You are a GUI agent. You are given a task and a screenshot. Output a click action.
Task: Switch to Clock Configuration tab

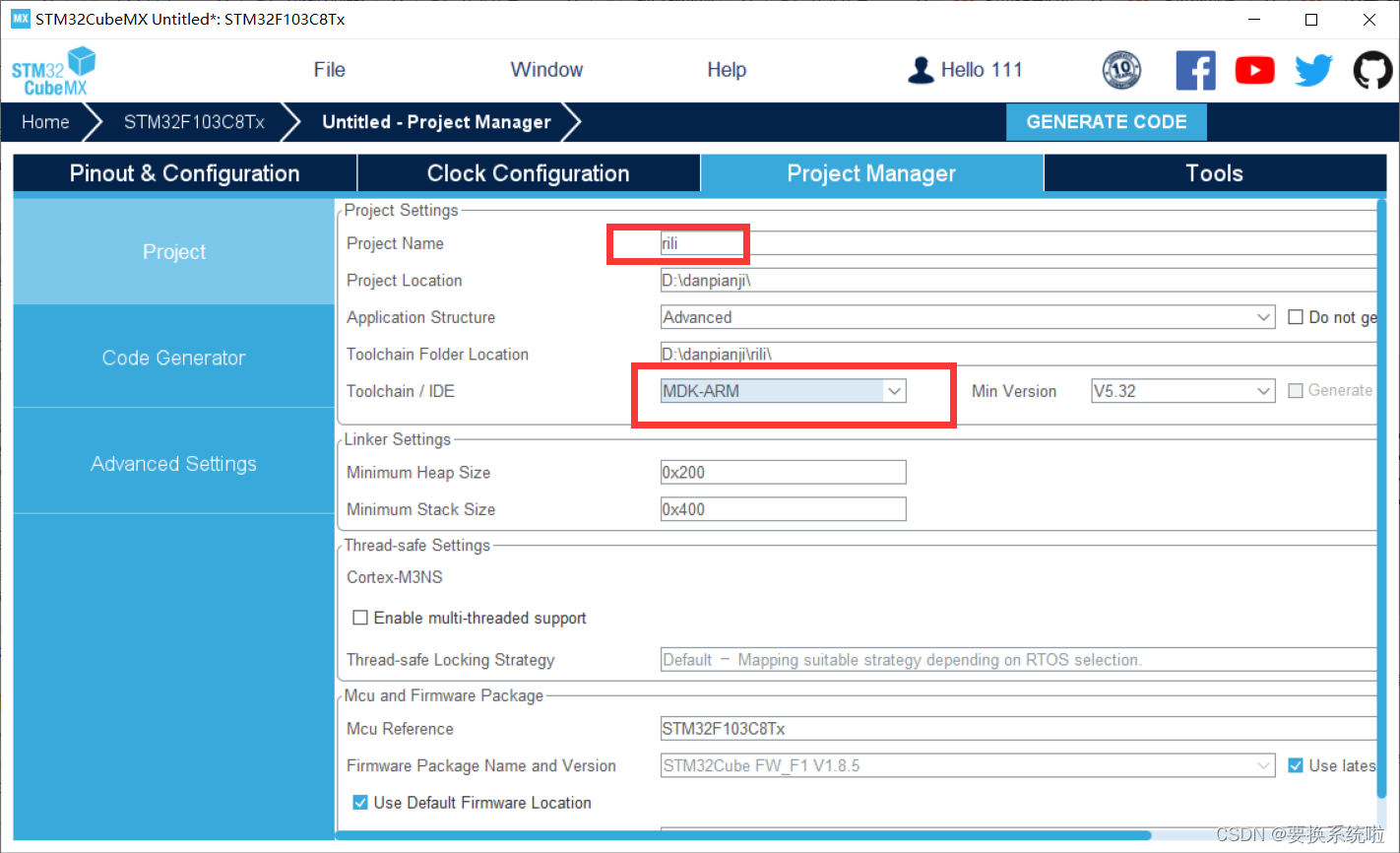528,173
